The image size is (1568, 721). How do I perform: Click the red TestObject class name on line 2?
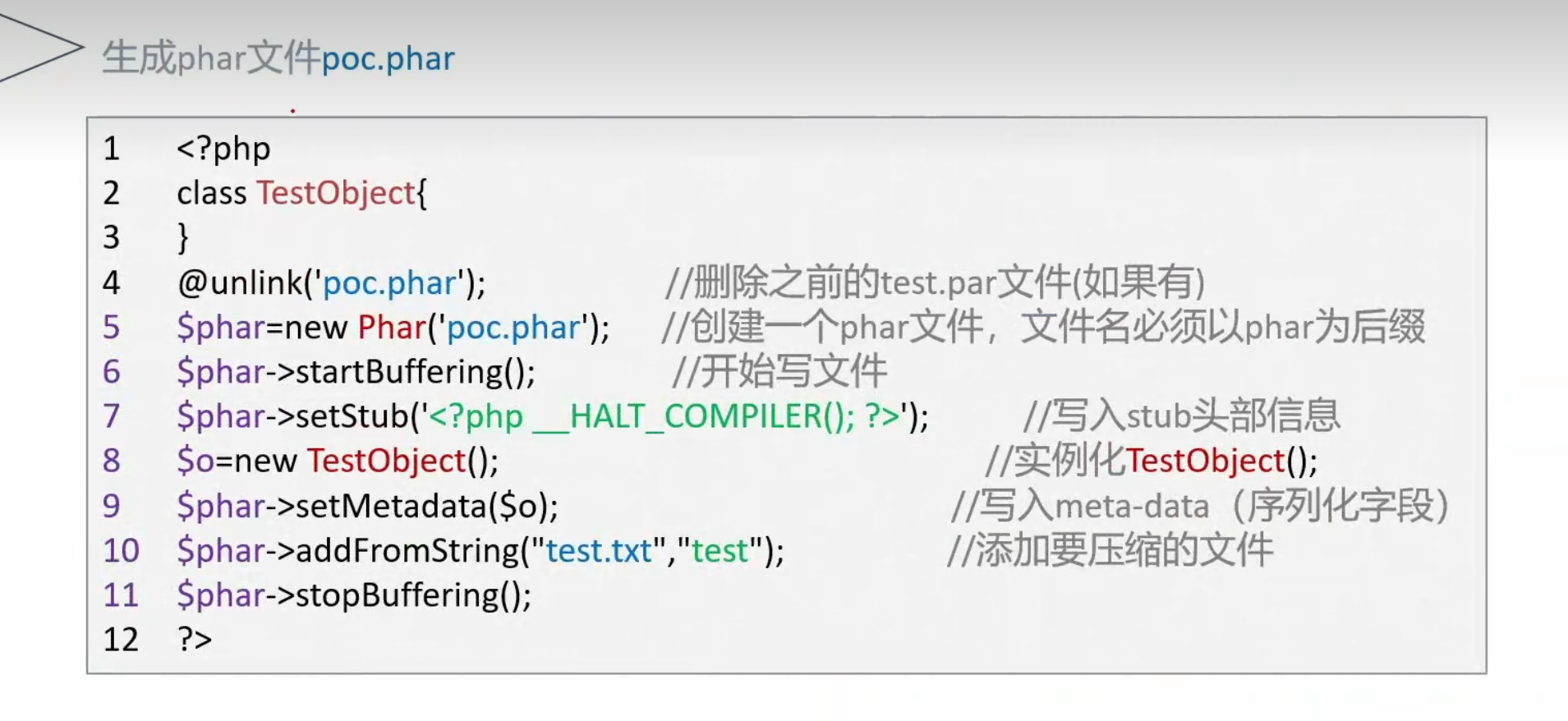(336, 193)
